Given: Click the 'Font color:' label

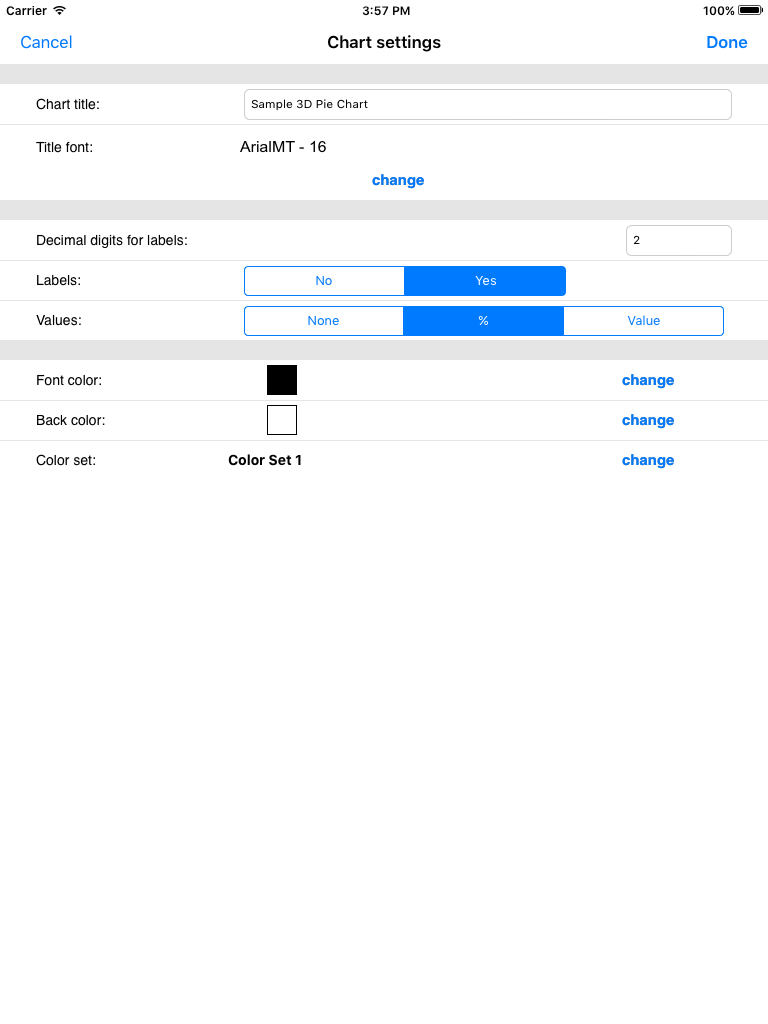Looking at the screenshot, I should click(x=69, y=380).
